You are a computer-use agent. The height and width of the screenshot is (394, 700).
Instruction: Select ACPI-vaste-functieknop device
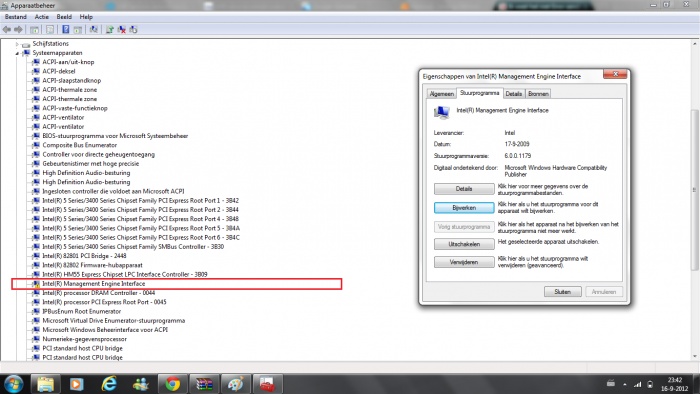click(x=75, y=108)
